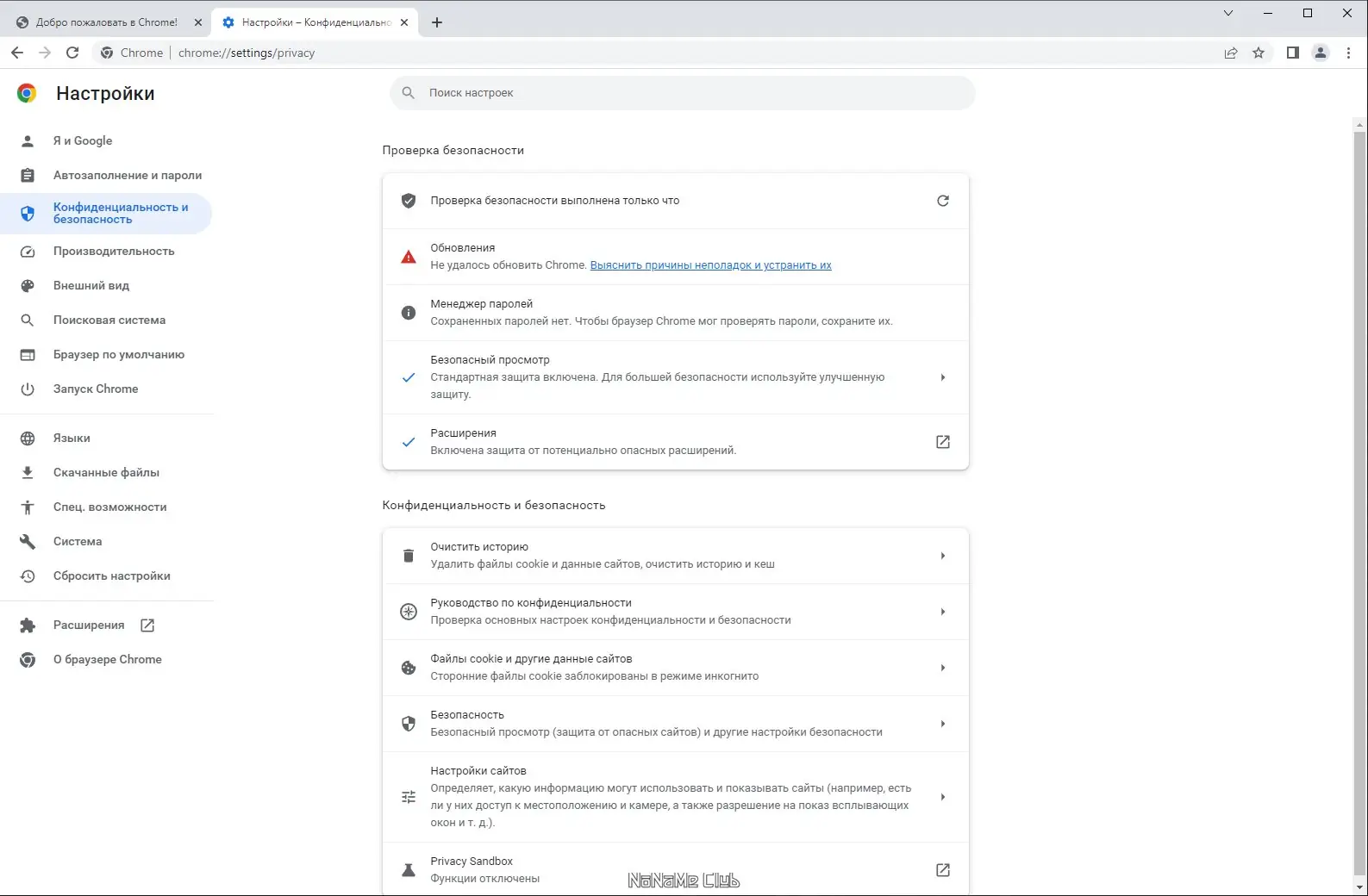Viewport: 1368px width, 896px height.
Task: Open the Расширения external link icon in safety check
Action: 943,442
